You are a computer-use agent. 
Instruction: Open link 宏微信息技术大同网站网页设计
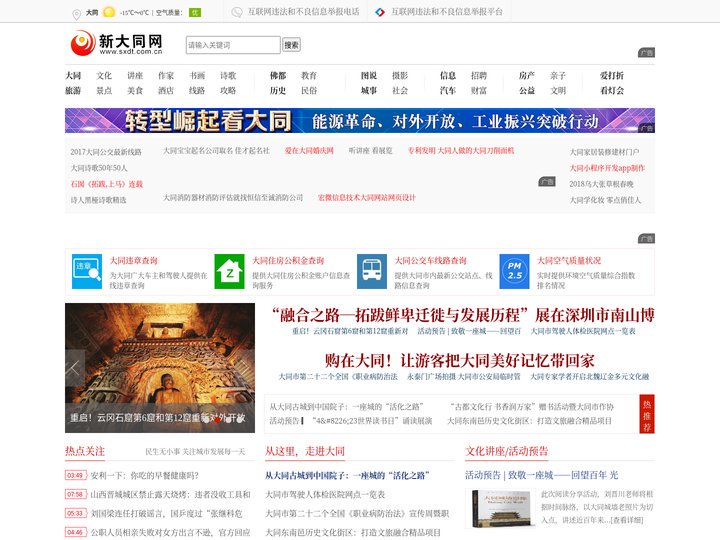[366, 198]
